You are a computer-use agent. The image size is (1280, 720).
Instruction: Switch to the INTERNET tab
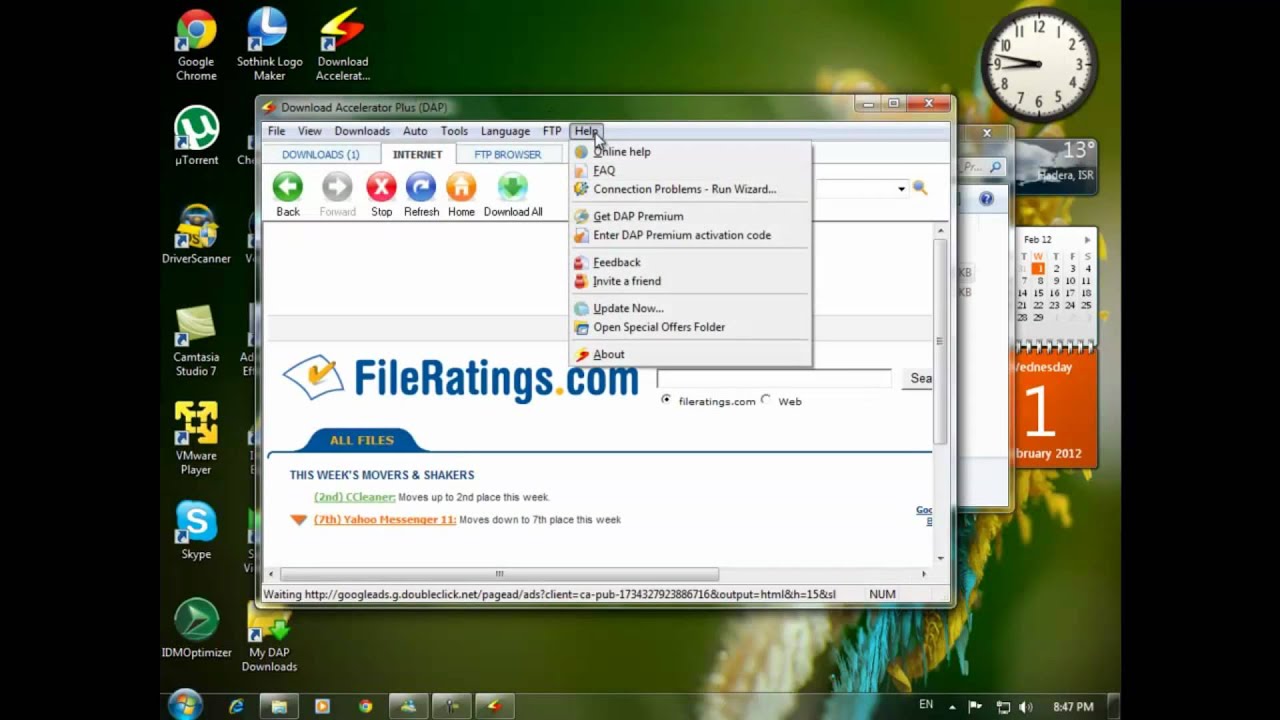click(417, 155)
